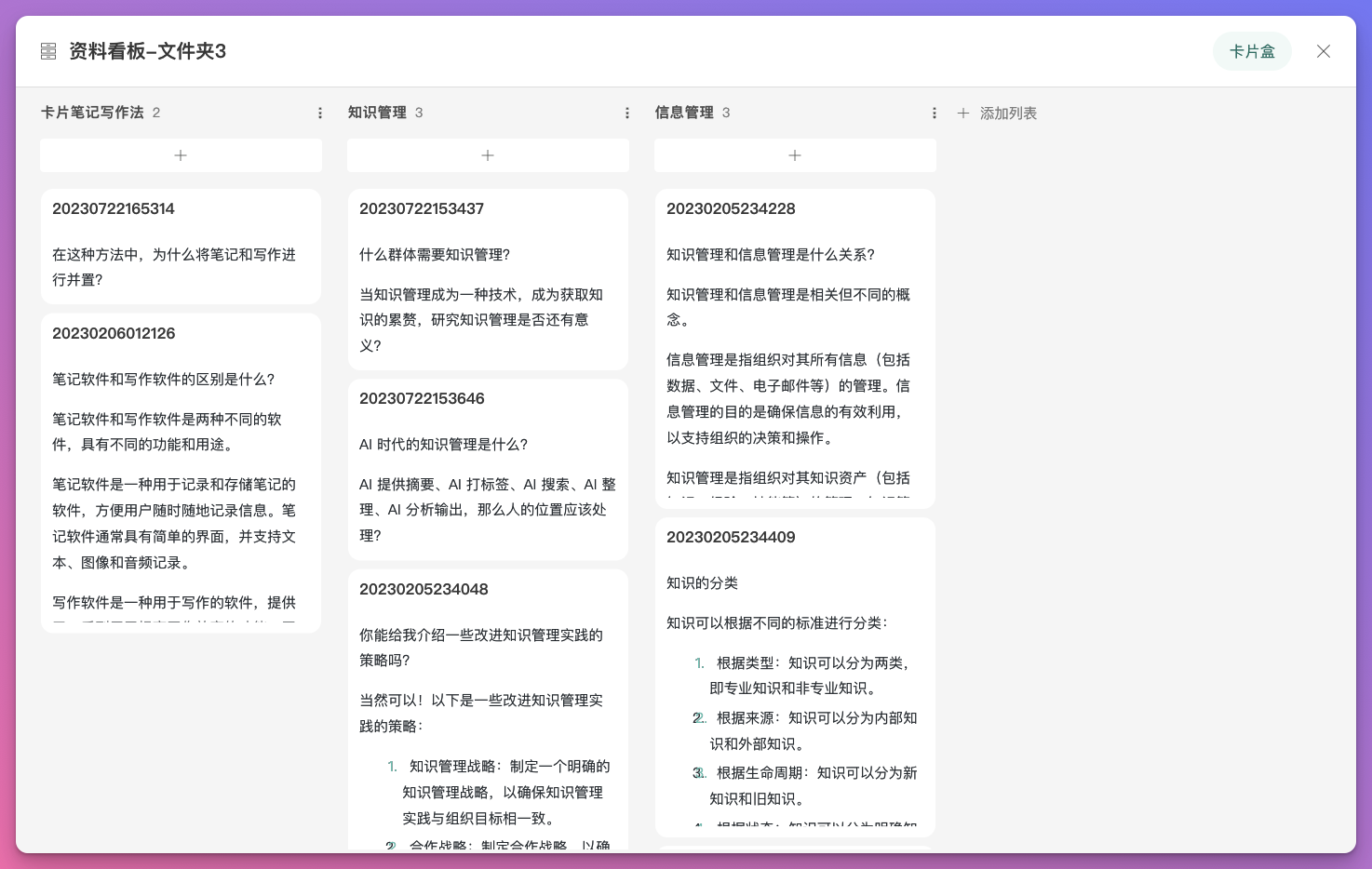The image size is (1372, 869).
Task: Click paragraph starting 当知识管理成为一种技术
Action: (481, 319)
